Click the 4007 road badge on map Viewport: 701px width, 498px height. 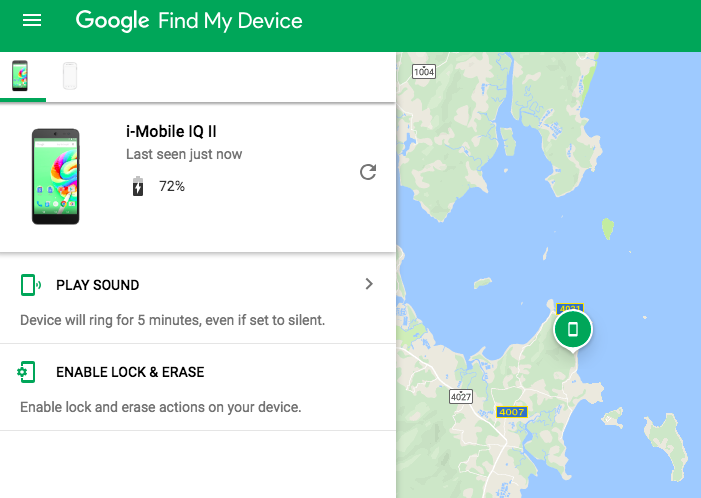[x=510, y=412]
